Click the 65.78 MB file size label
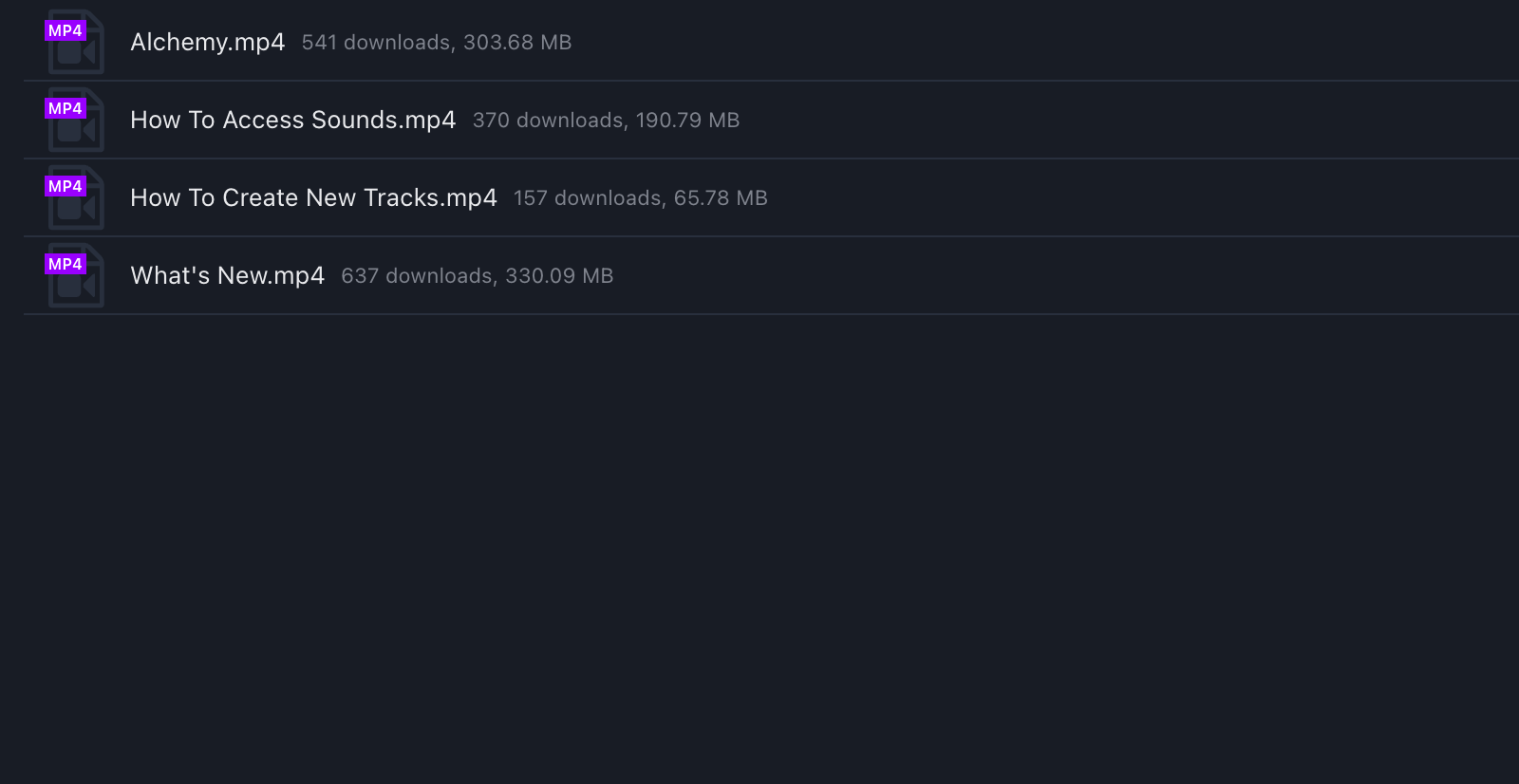The width and height of the screenshot is (1519, 784). tap(721, 198)
